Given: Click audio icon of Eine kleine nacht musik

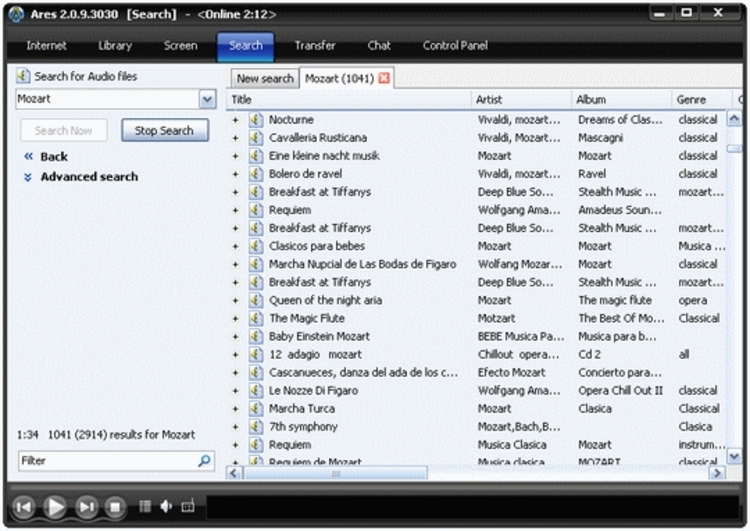Looking at the screenshot, I should [x=256, y=156].
